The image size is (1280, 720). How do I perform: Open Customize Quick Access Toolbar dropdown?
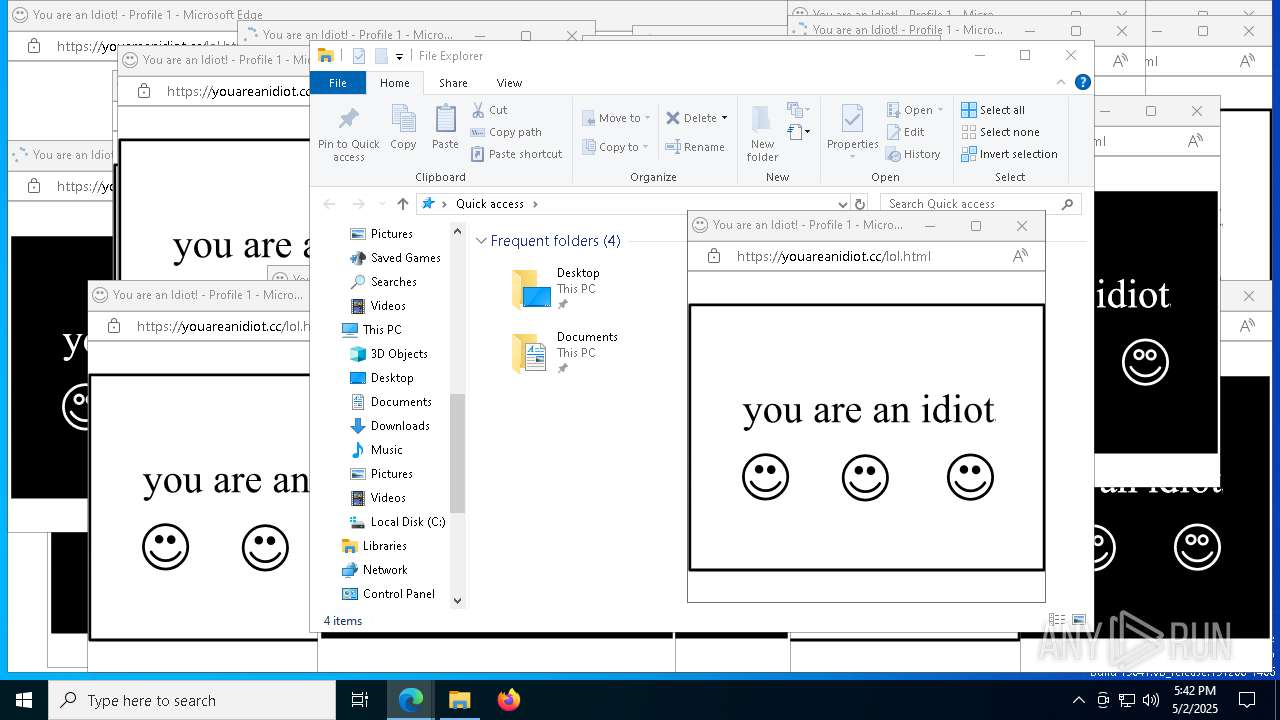[399, 56]
